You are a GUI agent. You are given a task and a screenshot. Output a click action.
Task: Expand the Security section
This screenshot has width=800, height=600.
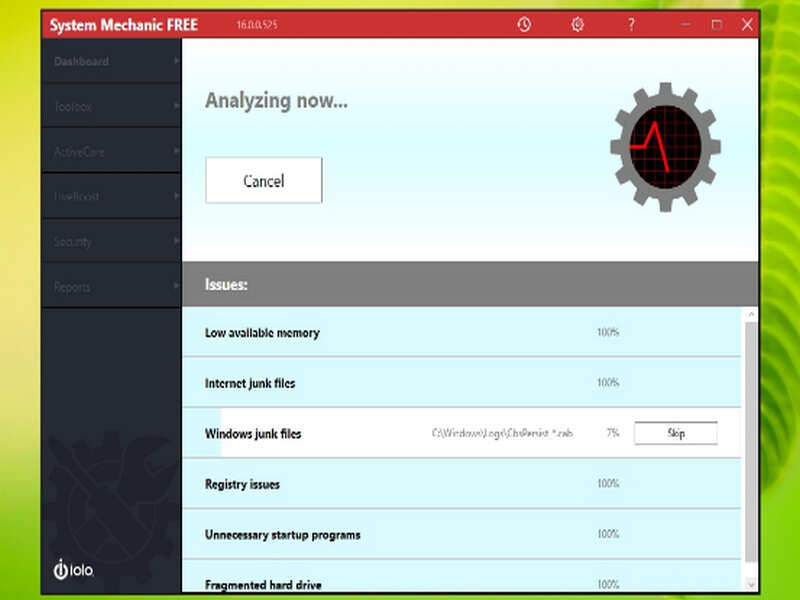pyautogui.click(x=174, y=241)
